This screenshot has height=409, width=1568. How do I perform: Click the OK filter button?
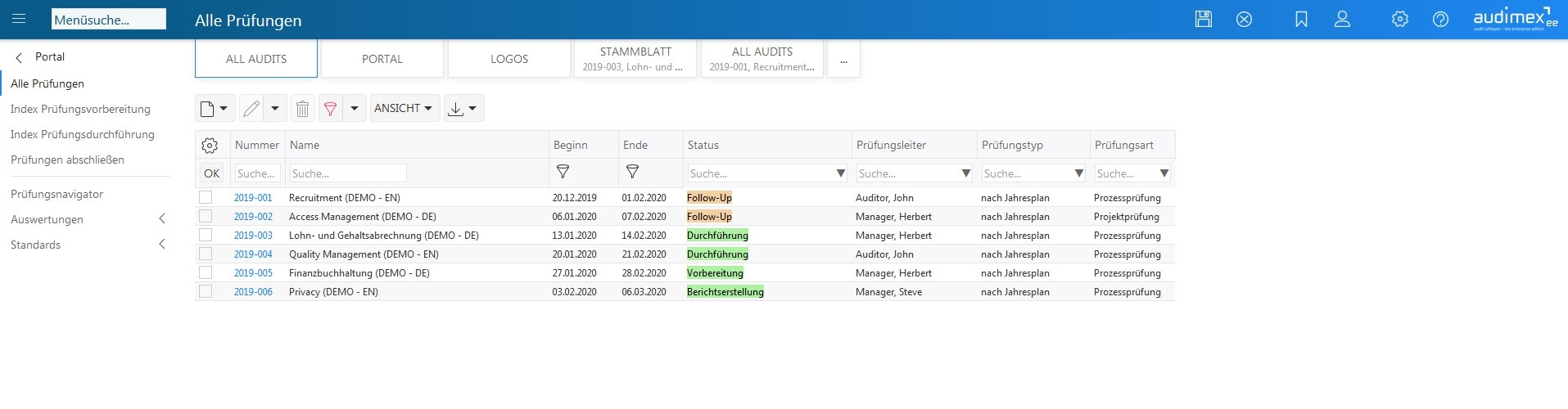[211, 173]
